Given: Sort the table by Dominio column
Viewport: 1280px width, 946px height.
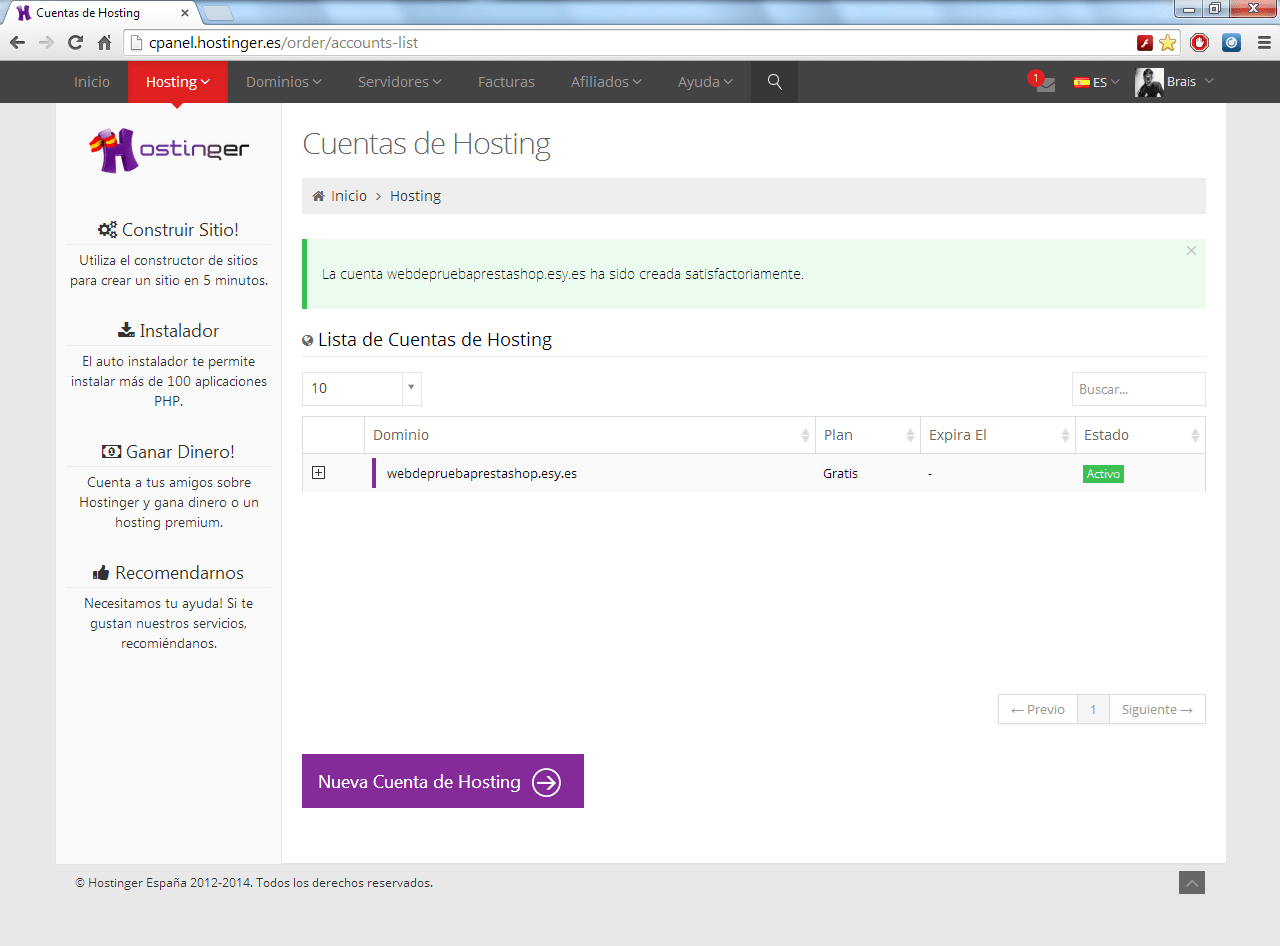Looking at the screenshot, I should click(590, 435).
